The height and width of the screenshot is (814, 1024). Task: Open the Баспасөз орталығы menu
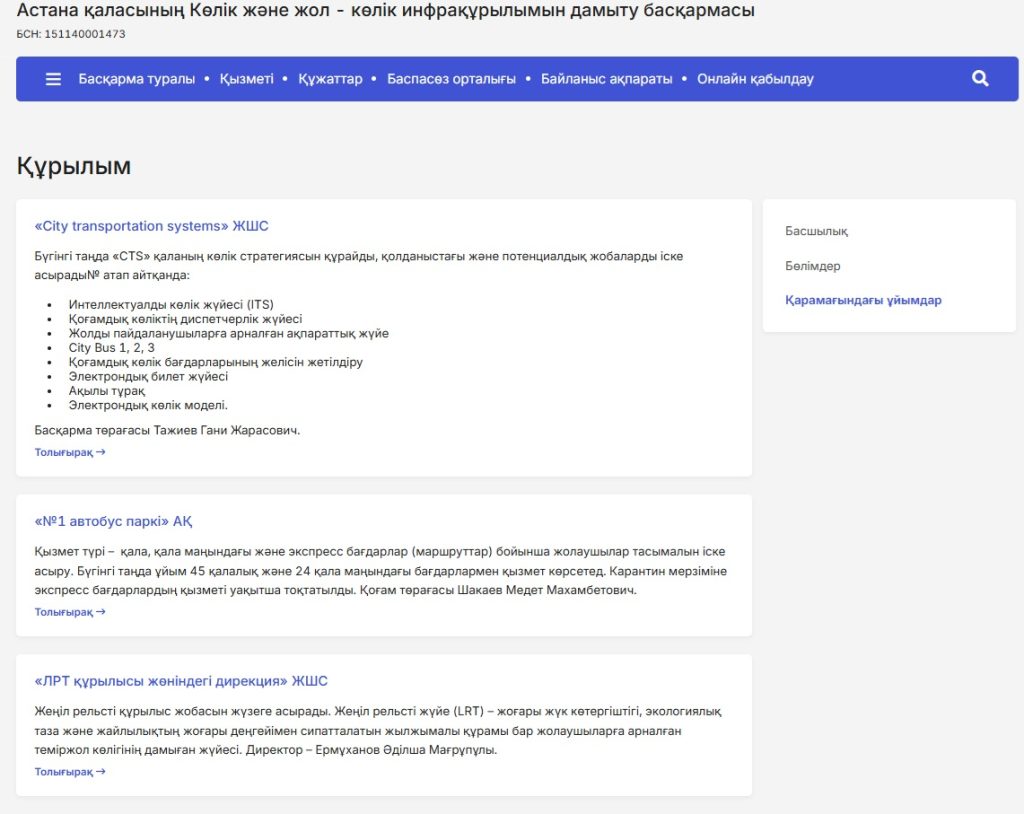451,79
